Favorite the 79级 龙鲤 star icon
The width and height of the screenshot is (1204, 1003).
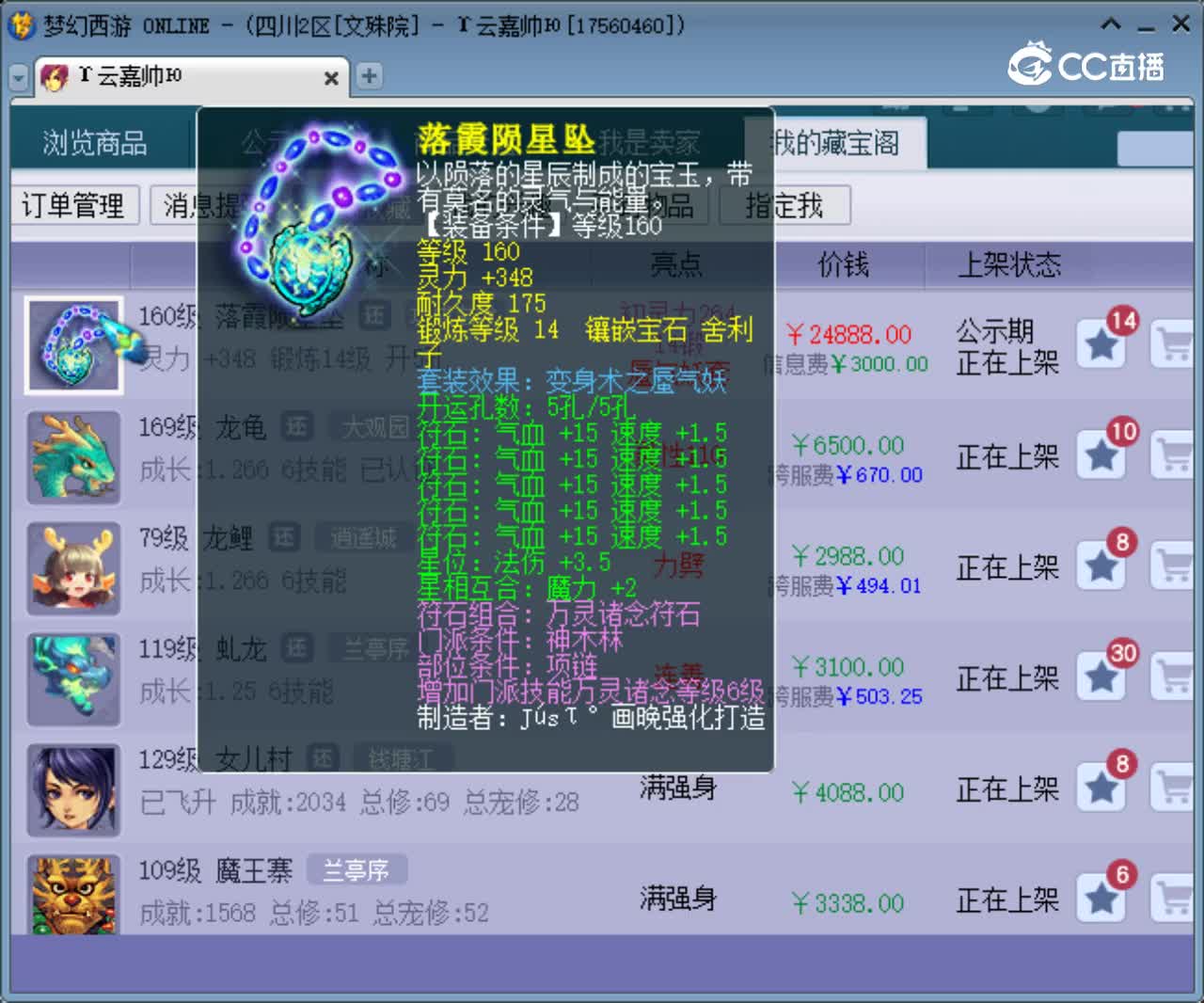pos(1101,567)
